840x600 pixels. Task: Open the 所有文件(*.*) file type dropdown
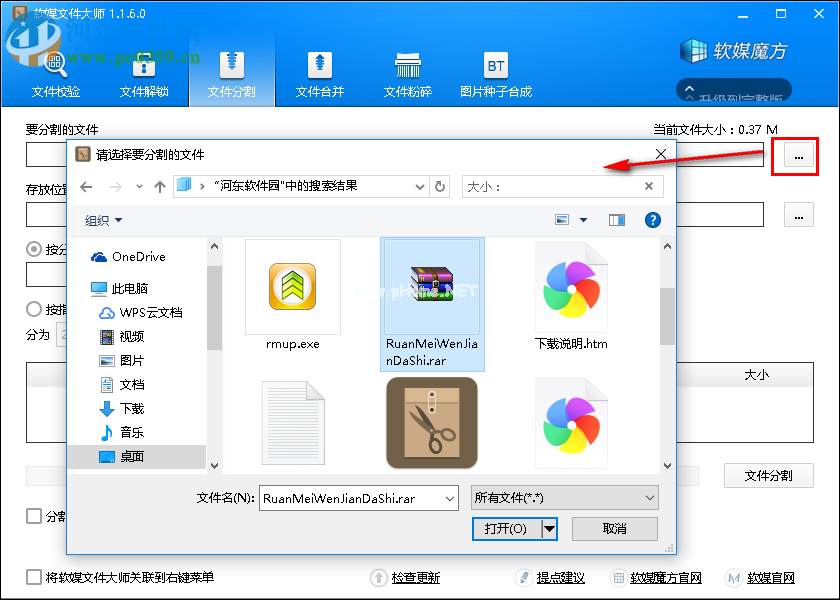point(564,497)
